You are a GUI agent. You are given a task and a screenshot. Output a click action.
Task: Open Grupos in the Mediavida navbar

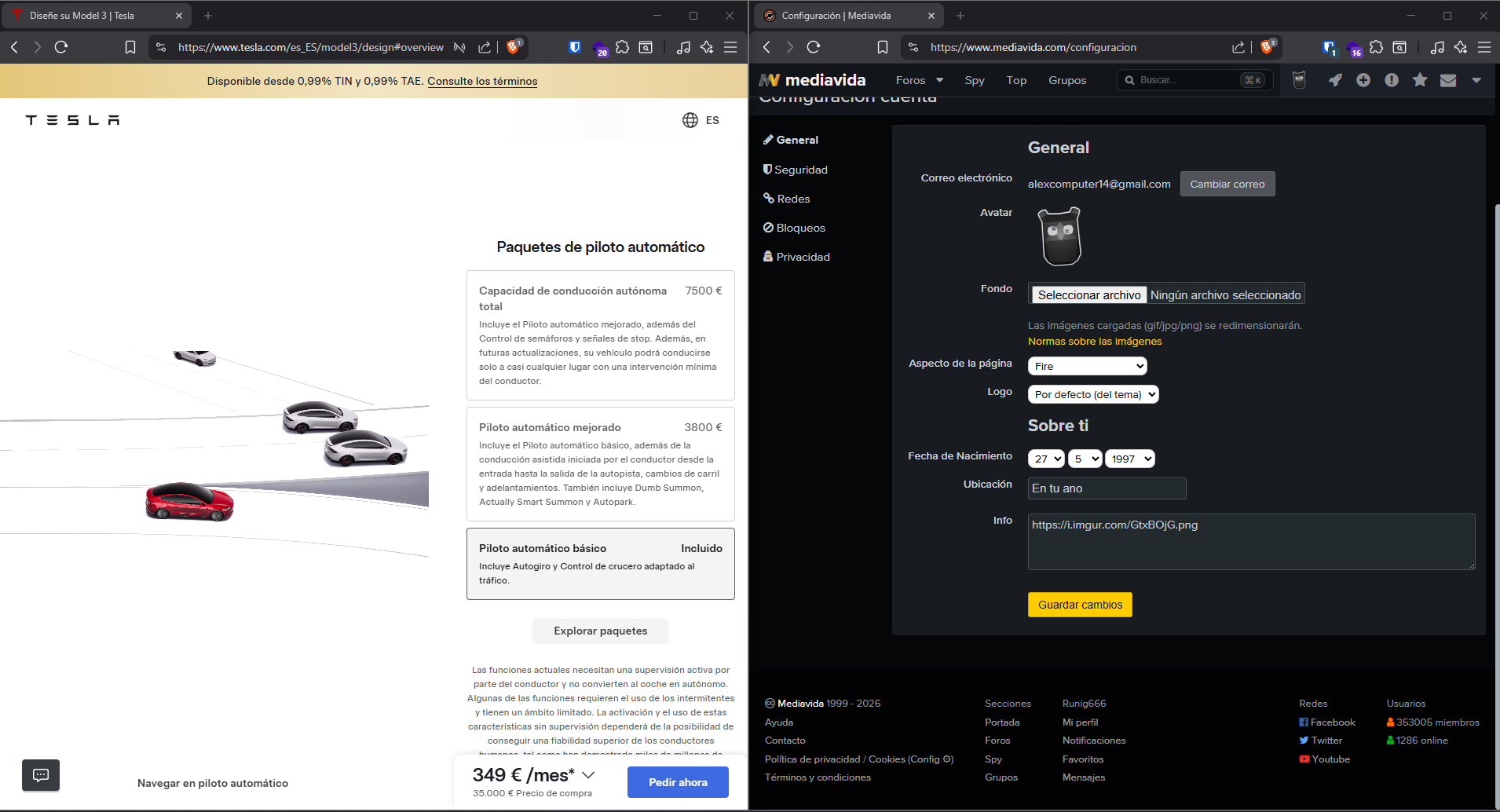click(1067, 80)
